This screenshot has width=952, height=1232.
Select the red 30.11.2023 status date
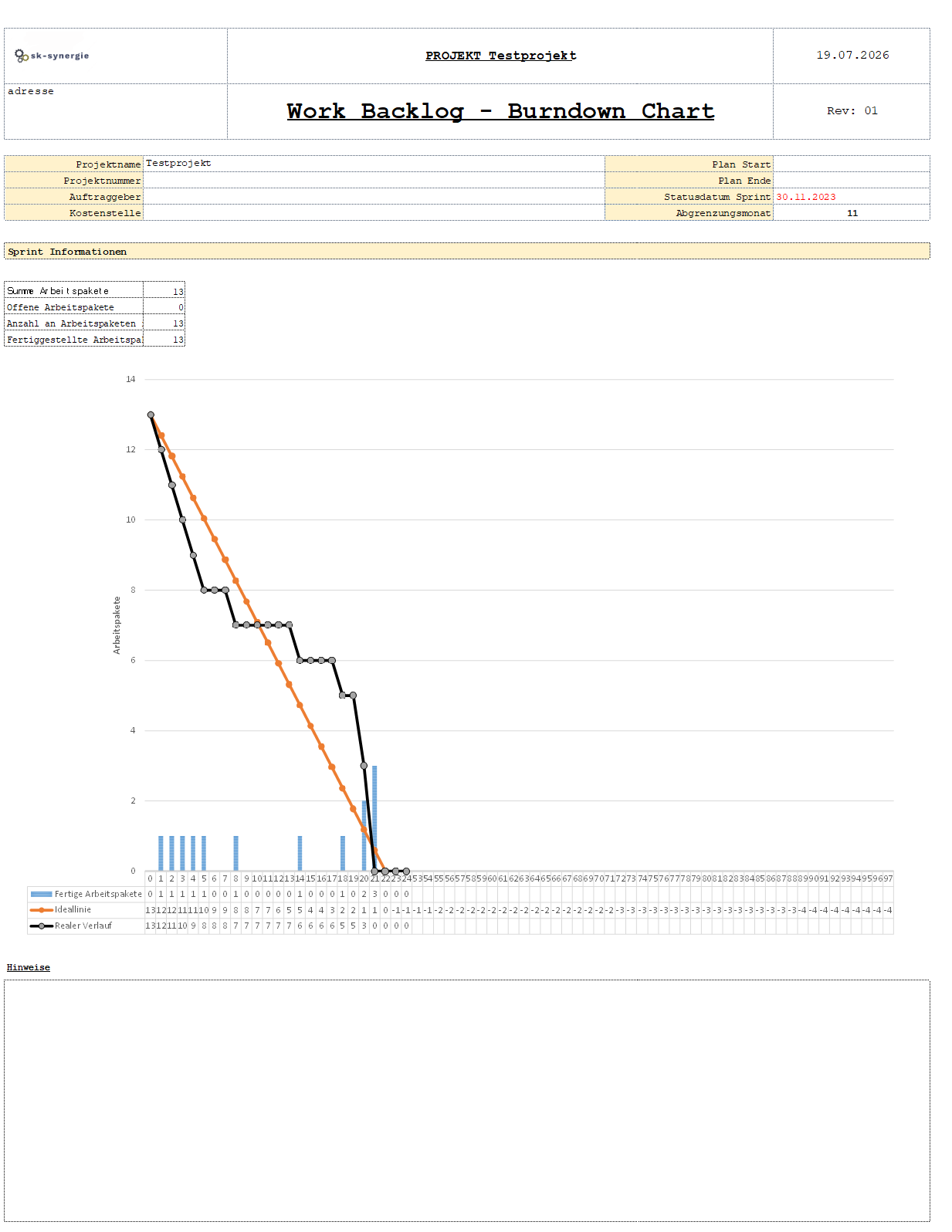coord(806,197)
